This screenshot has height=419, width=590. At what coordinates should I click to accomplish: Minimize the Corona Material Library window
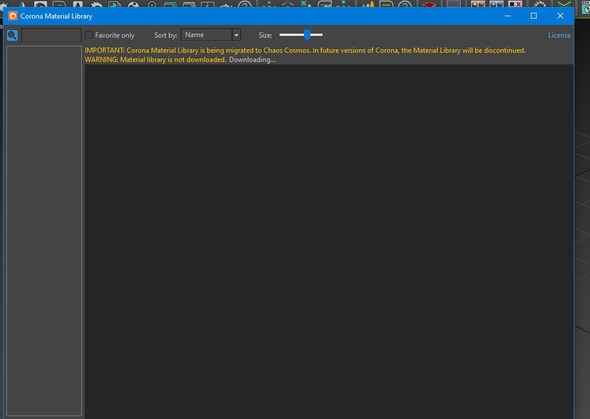(x=508, y=16)
